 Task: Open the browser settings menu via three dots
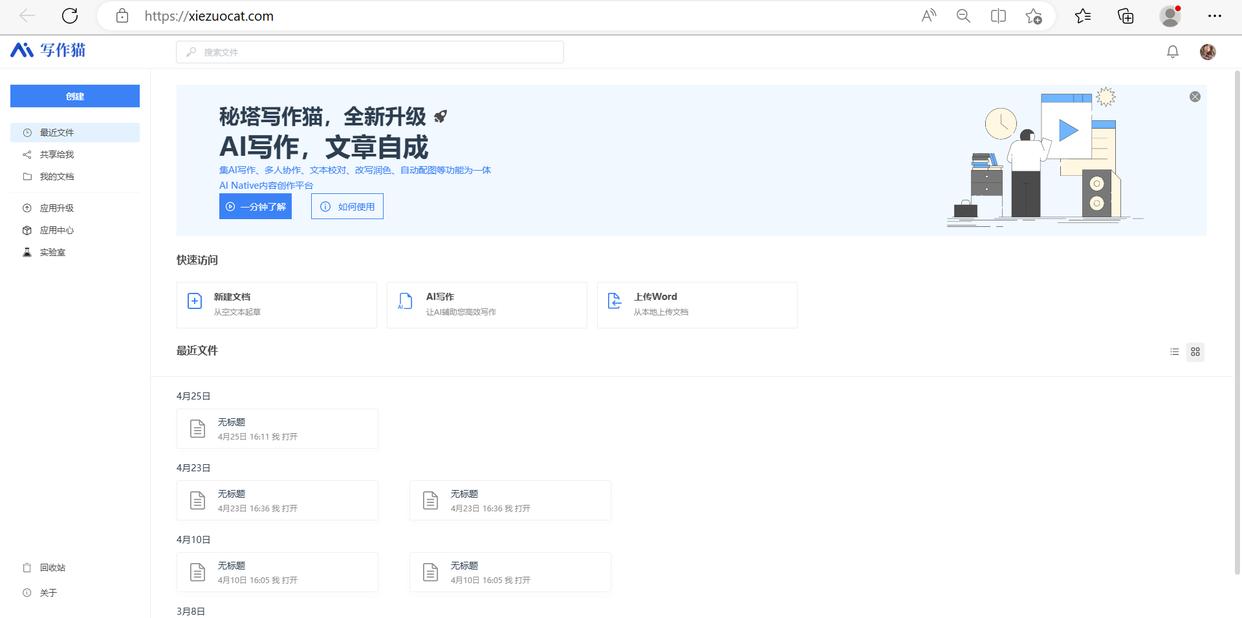pyautogui.click(x=1214, y=16)
